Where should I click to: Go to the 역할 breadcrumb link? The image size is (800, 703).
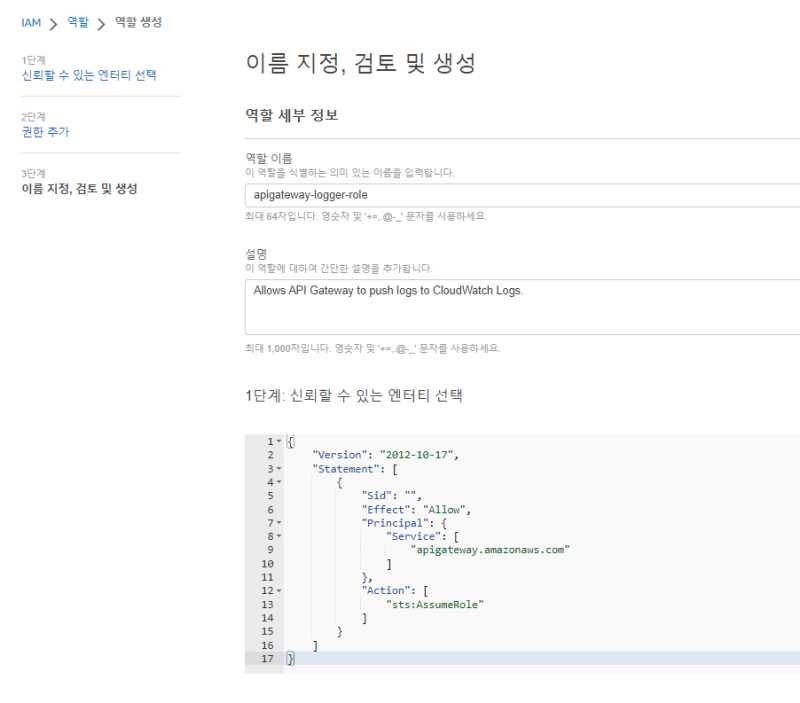[x=78, y=22]
